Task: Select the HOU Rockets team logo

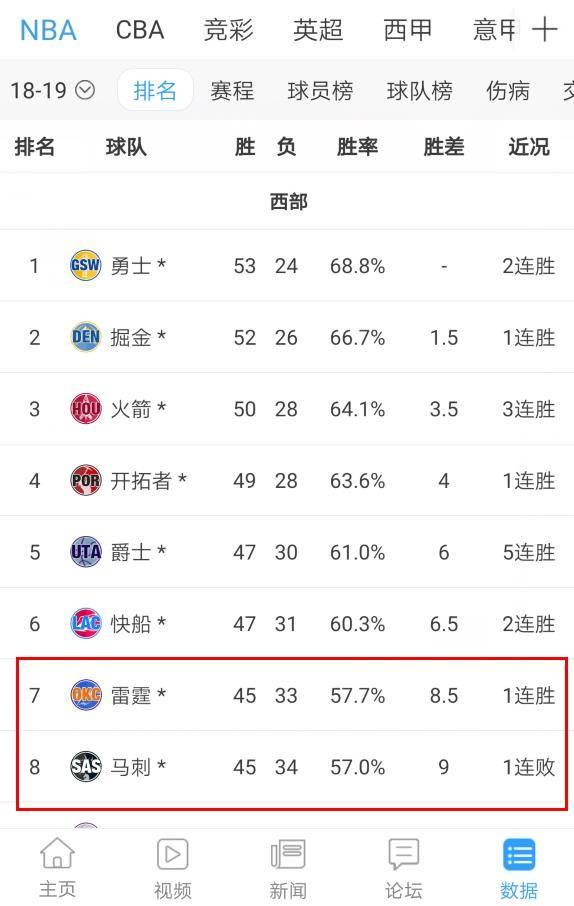Action: [x=86, y=409]
